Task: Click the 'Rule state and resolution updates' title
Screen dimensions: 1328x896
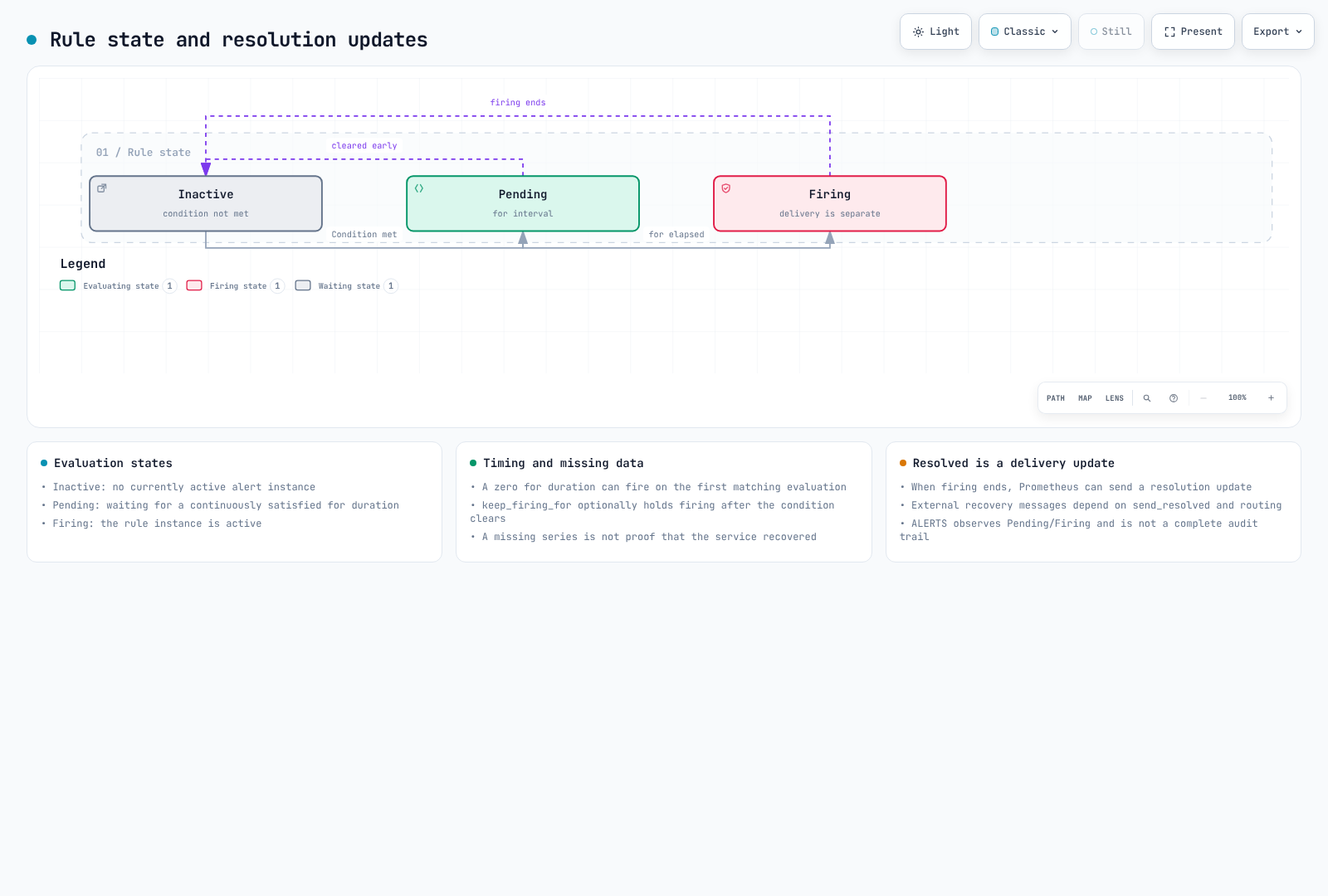Action: pos(239,40)
